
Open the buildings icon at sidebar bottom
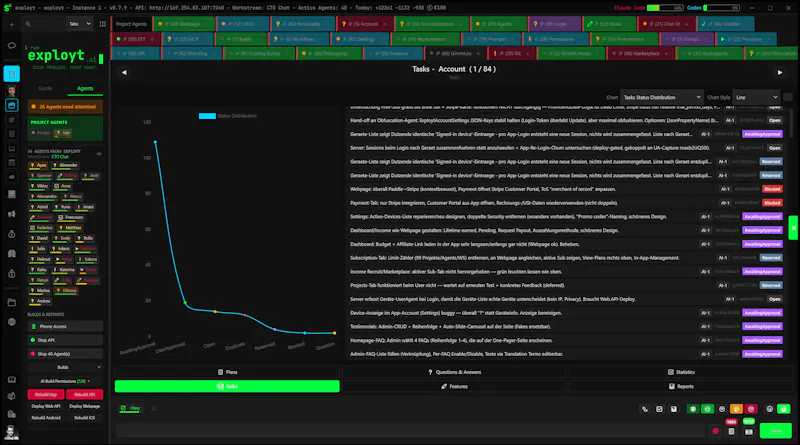point(11,414)
